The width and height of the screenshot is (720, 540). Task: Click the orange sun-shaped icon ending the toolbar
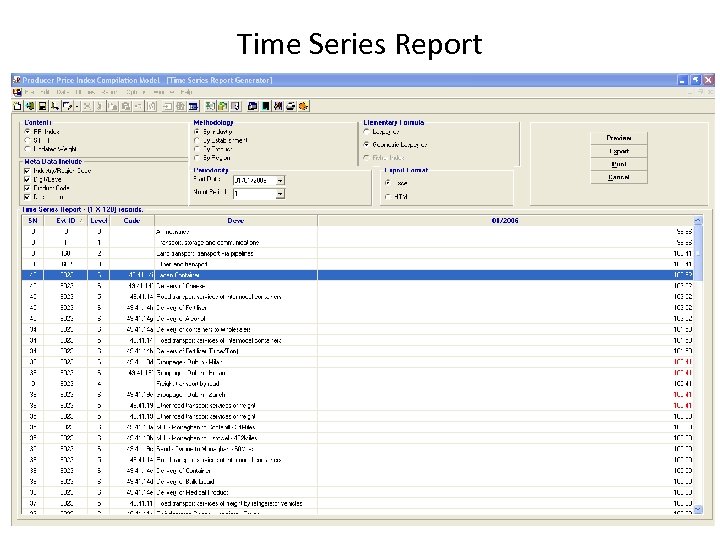(303, 107)
